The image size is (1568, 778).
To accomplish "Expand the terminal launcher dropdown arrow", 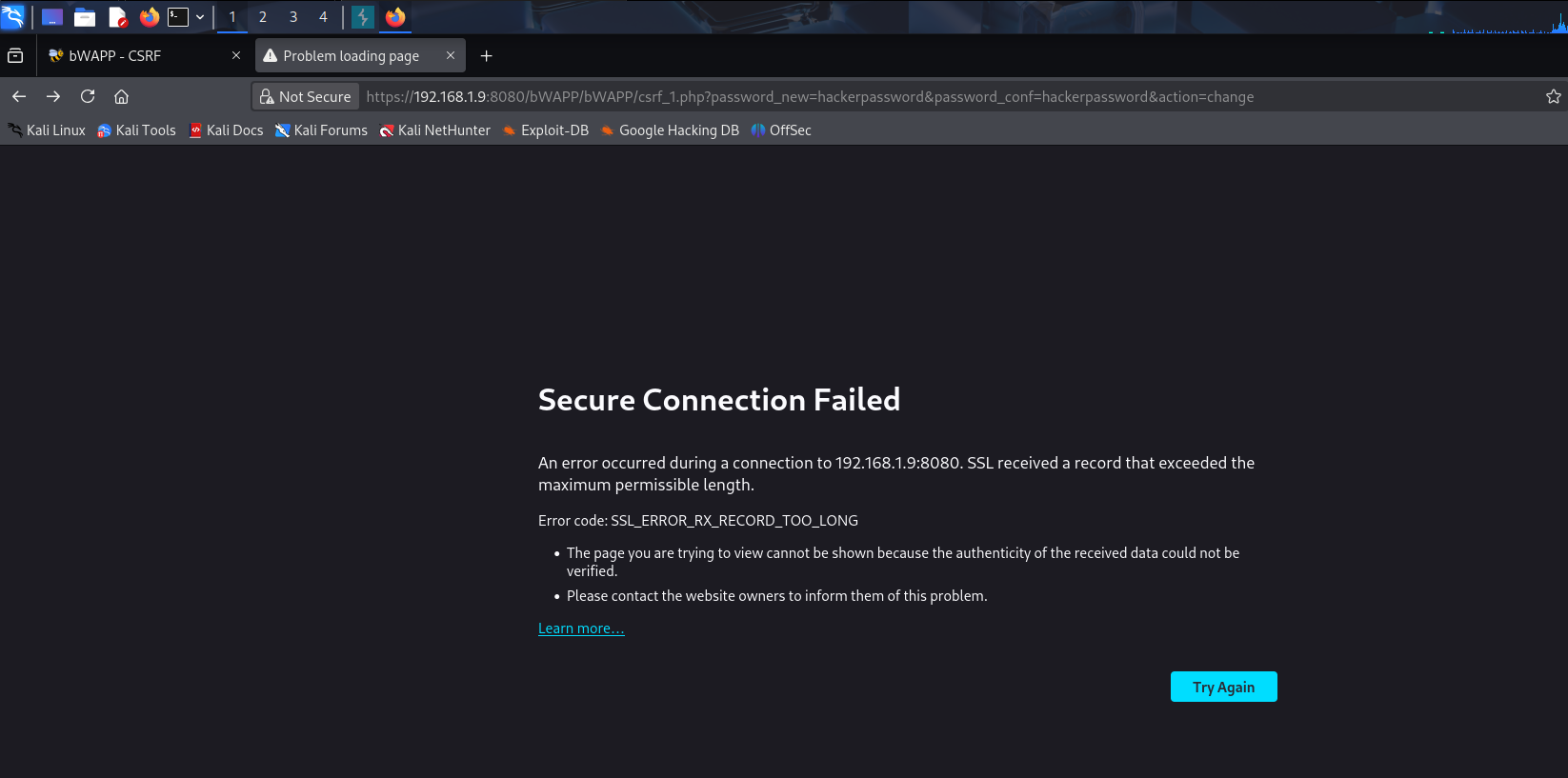I will 200,17.
